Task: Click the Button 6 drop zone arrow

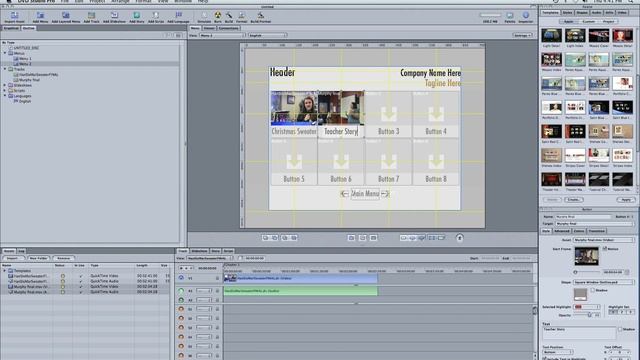Action: [x=341, y=162]
